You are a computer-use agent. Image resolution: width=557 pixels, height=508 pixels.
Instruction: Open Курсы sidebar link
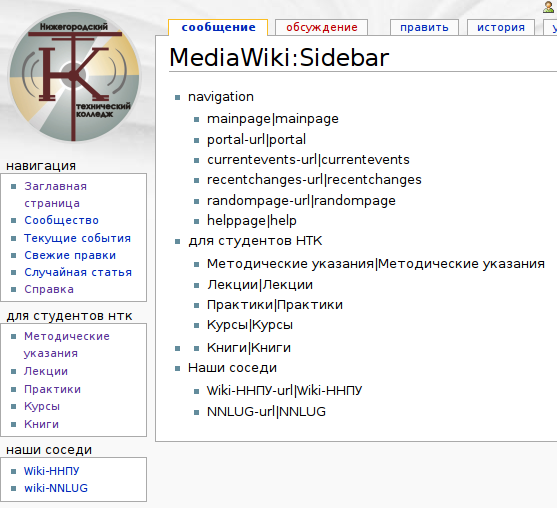42,406
